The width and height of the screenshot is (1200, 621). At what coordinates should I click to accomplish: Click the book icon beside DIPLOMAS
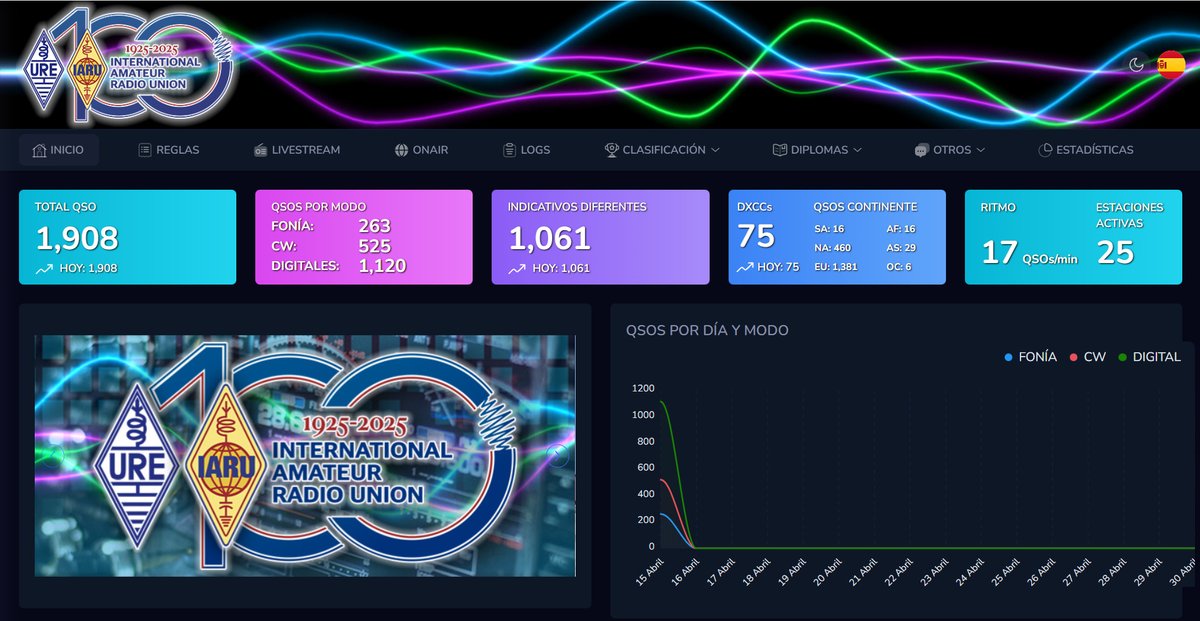[780, 150]
